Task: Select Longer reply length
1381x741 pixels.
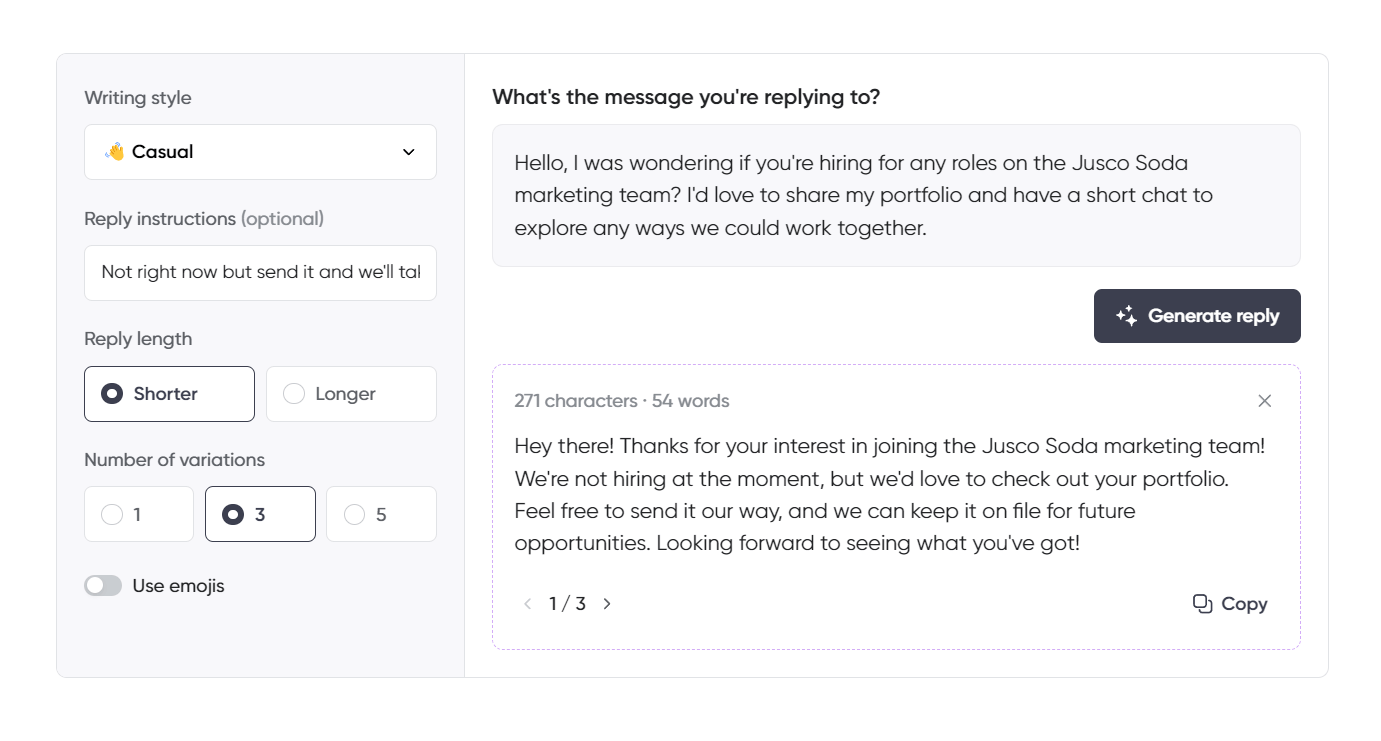Action: point(351,393)
